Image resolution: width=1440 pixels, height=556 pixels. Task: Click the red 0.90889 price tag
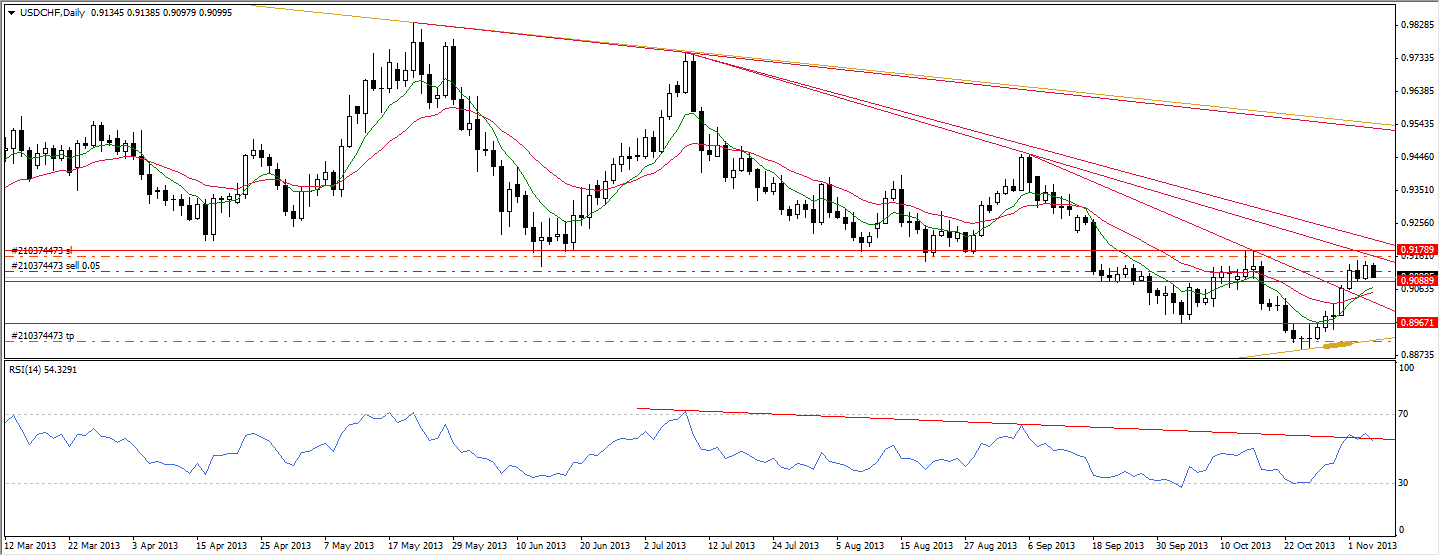(x=1416, y=281)
